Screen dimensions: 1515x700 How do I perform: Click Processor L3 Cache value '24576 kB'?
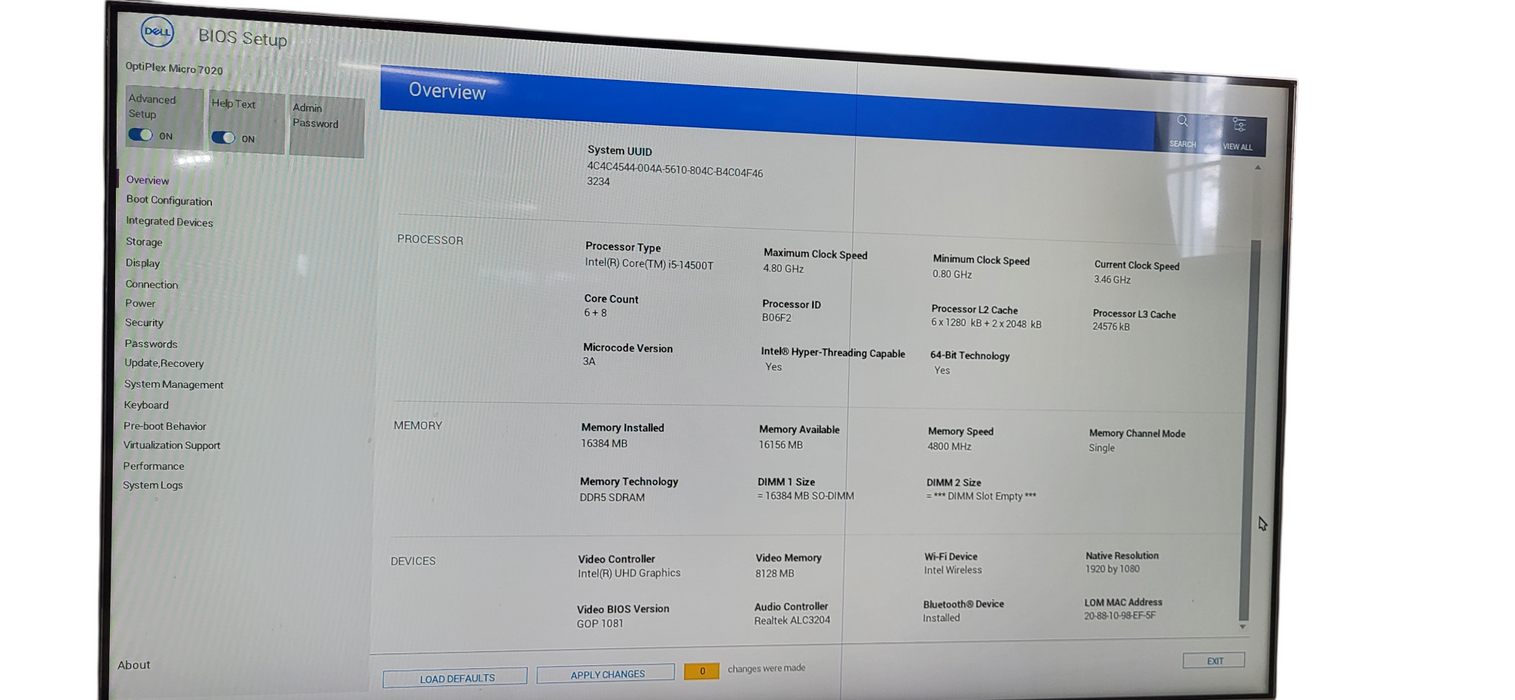pyautogui.click(x=1111, y=327)
